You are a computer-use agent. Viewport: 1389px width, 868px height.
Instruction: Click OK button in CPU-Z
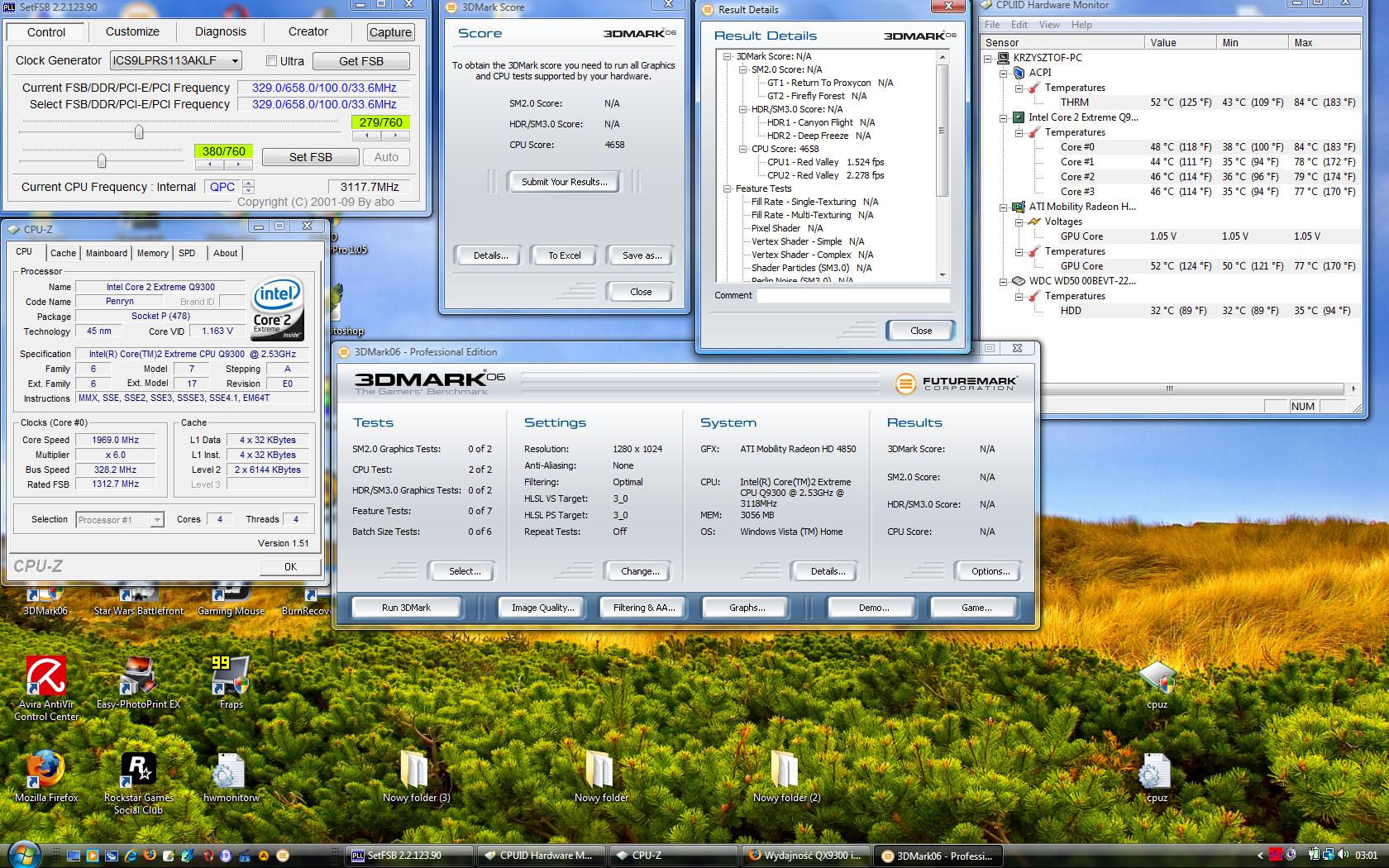290,567
